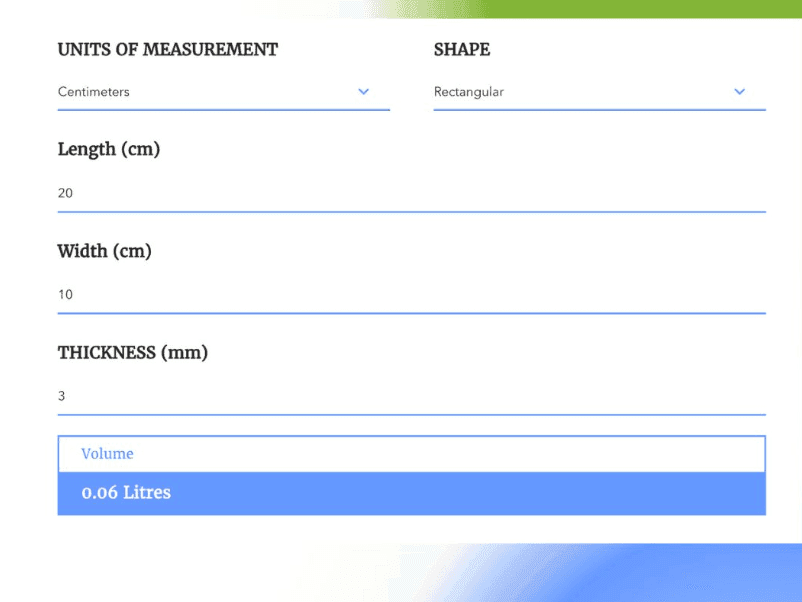Expand the Rectangular shape dropdown
The width and height of the screenshot is (802, 602).
580,92
